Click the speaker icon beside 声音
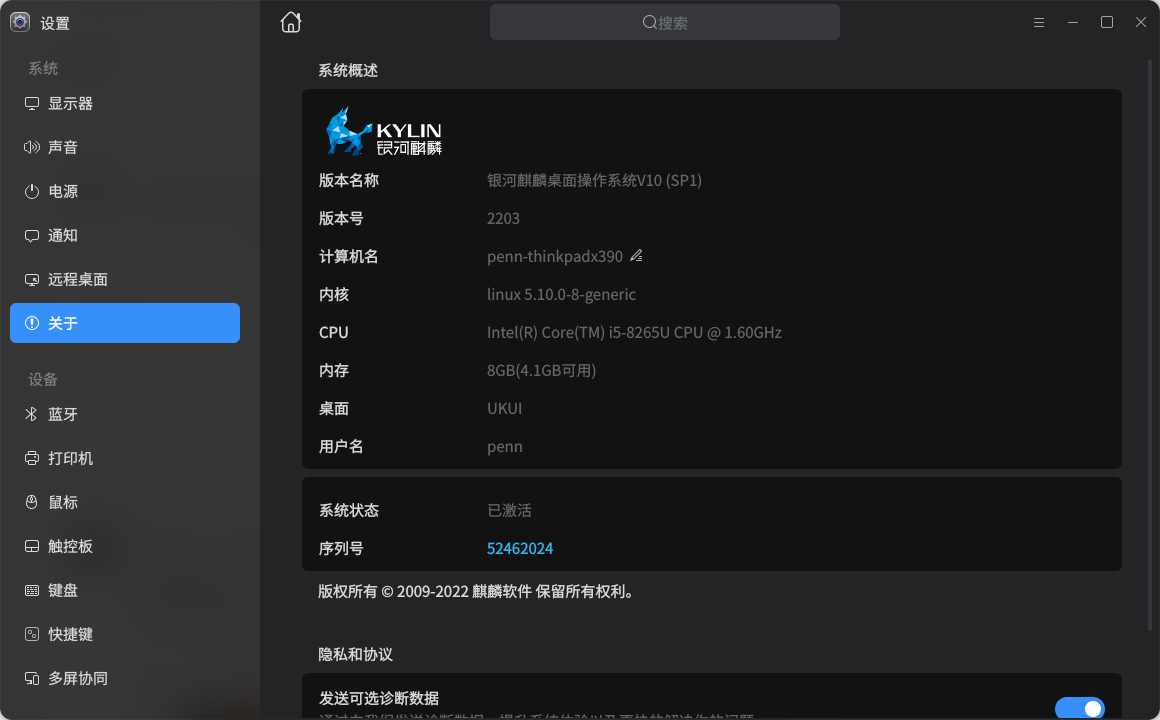The height and width of the screenshot is (720, 1160). [x=32, y=147]
